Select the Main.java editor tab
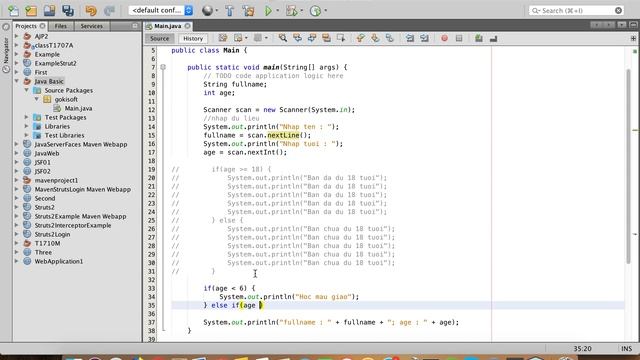Screen dimensions: 640x360 pyautogui.click(x=167, y=26)
